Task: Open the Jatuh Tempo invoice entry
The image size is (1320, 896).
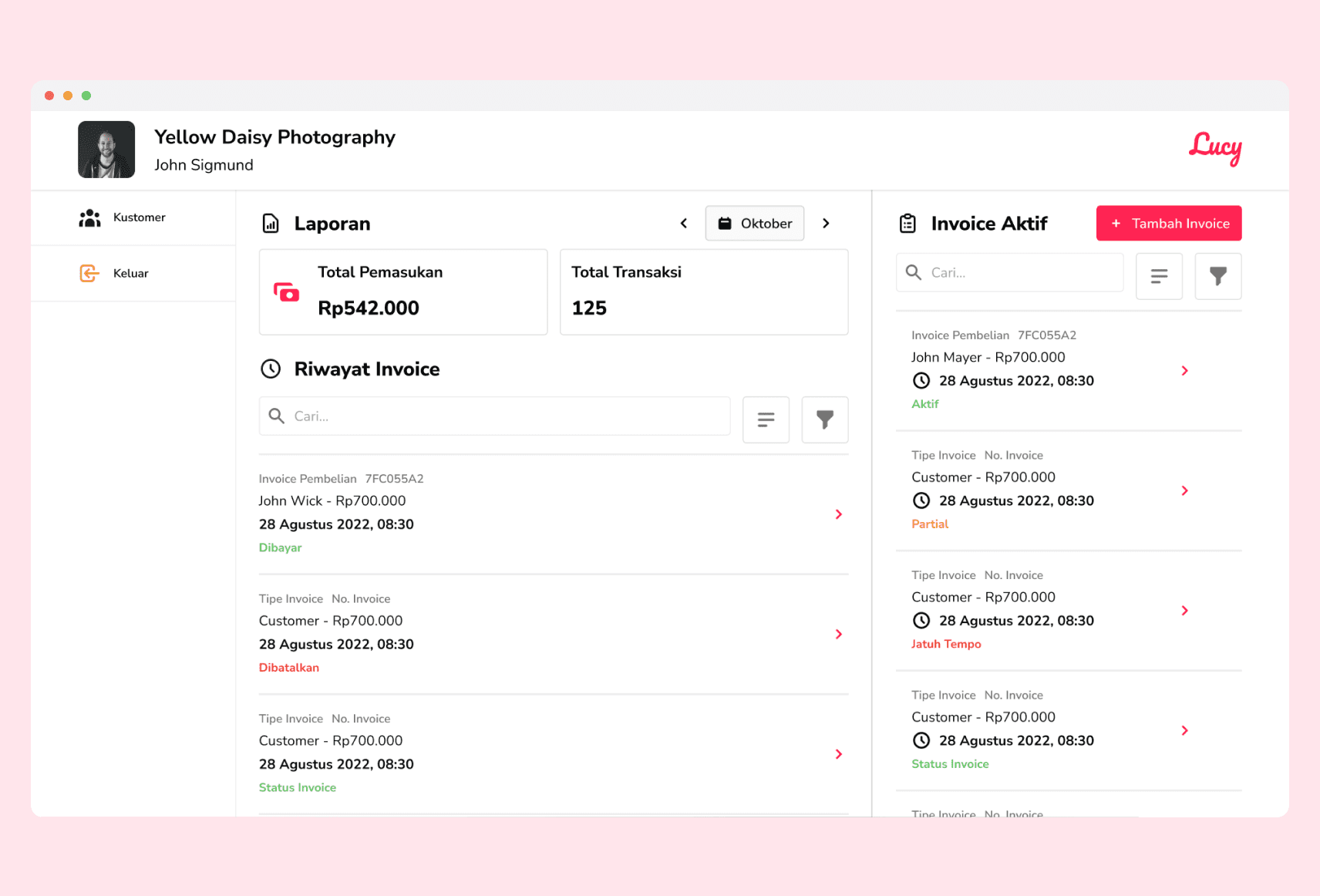Action: coord(1069,611)
